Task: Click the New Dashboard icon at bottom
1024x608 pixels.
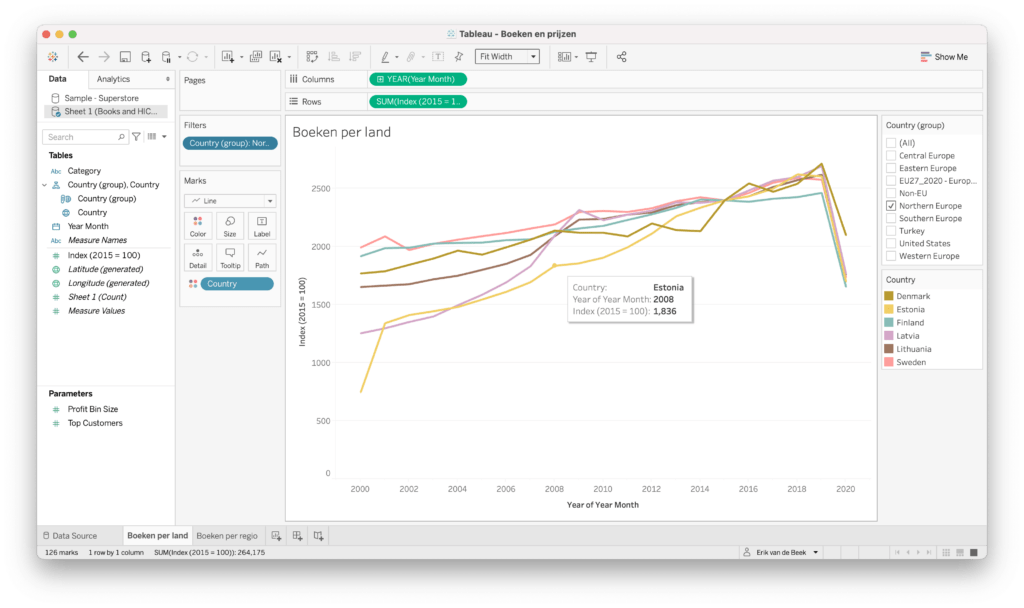Action: [297, 536]
